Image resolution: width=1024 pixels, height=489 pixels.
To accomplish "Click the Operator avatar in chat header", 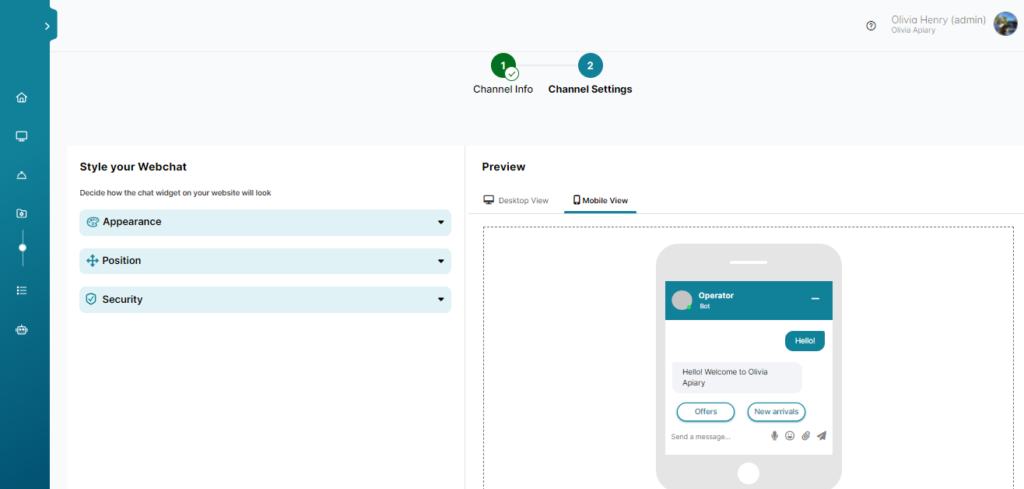I will click(682, 300).
